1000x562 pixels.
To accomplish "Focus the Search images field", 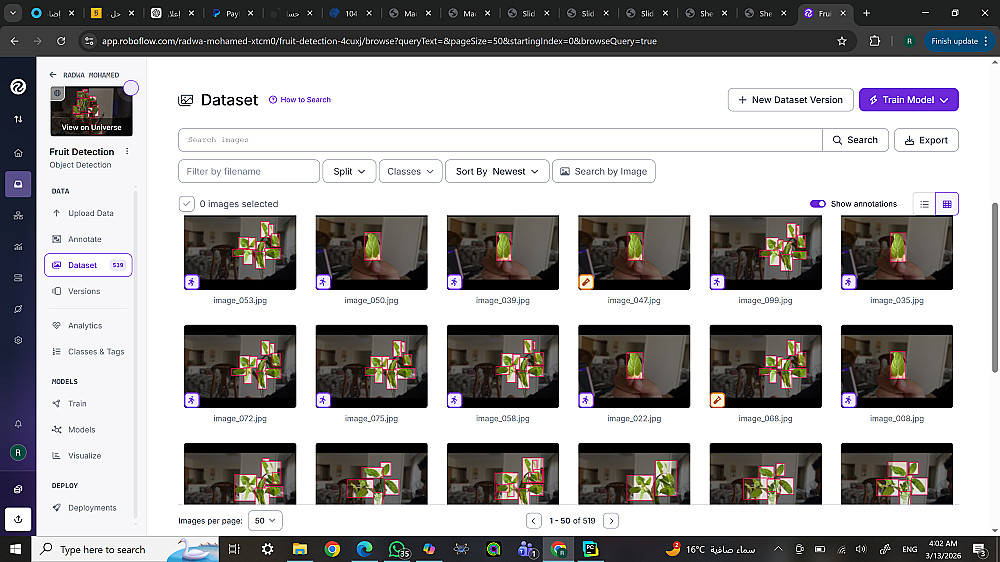I will point(500,140).
